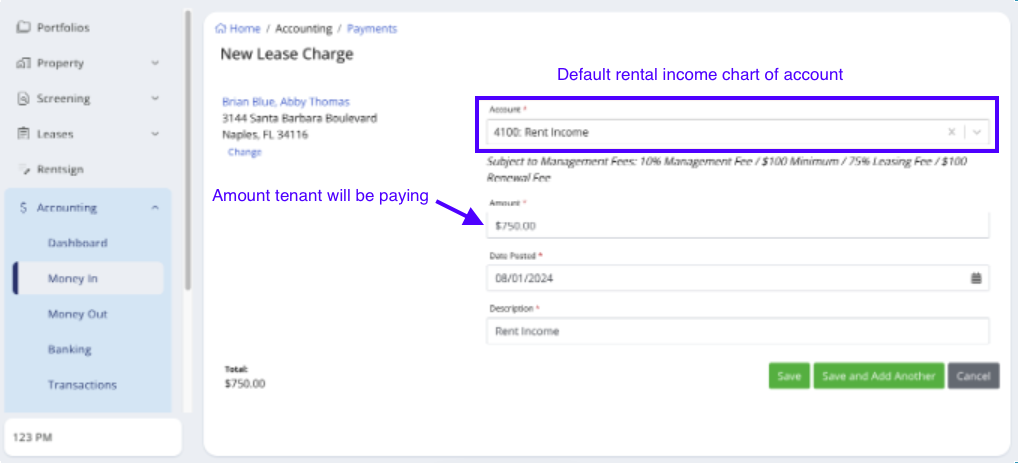The width and height of the screenshot is (1018, 463).
Task: Click the Screening sidebar icon
Action: pos(23,99)
